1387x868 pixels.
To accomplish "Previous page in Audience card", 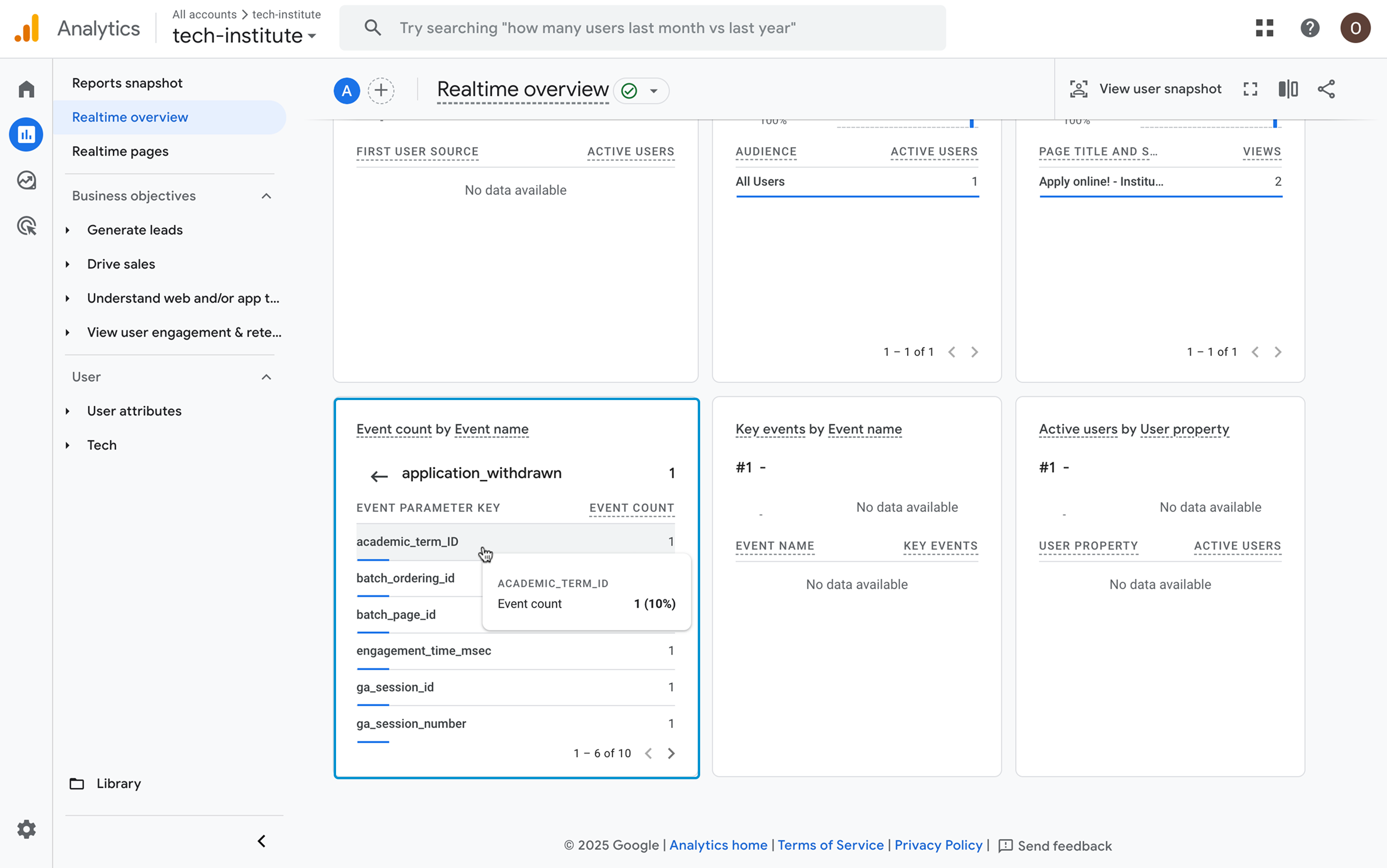I will click(951, 352).
